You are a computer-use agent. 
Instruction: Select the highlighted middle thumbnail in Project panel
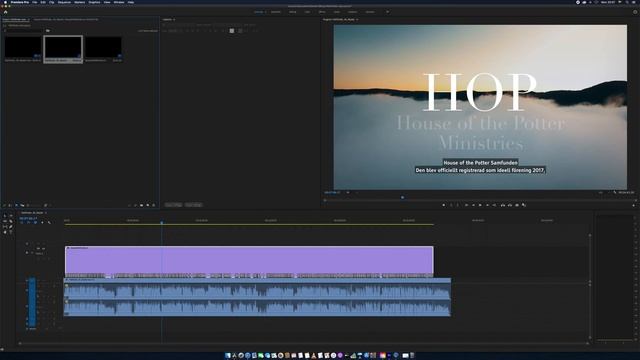tap(63, 49)
